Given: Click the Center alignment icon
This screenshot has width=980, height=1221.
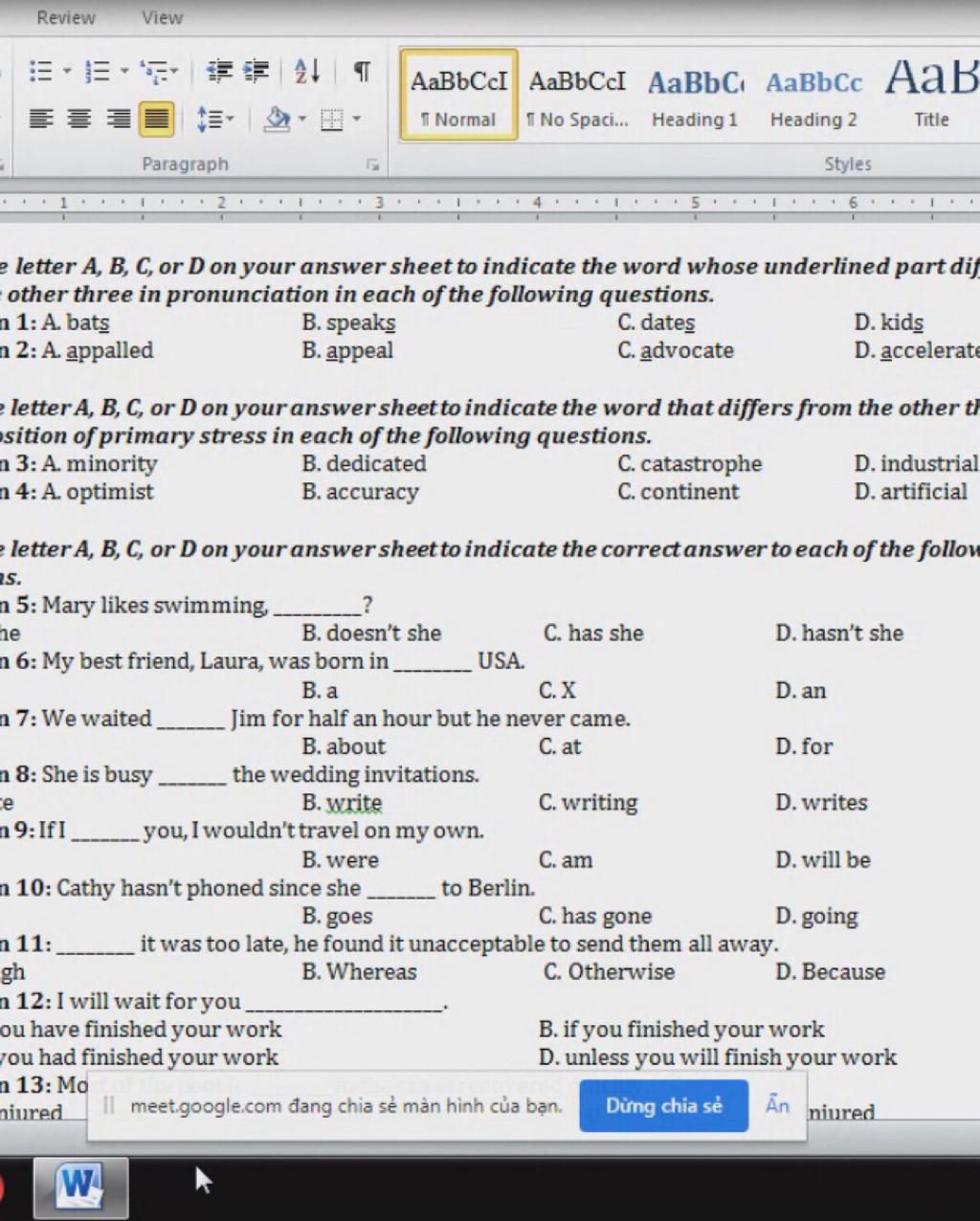Looking at the screenshot, I should [78, 119].
